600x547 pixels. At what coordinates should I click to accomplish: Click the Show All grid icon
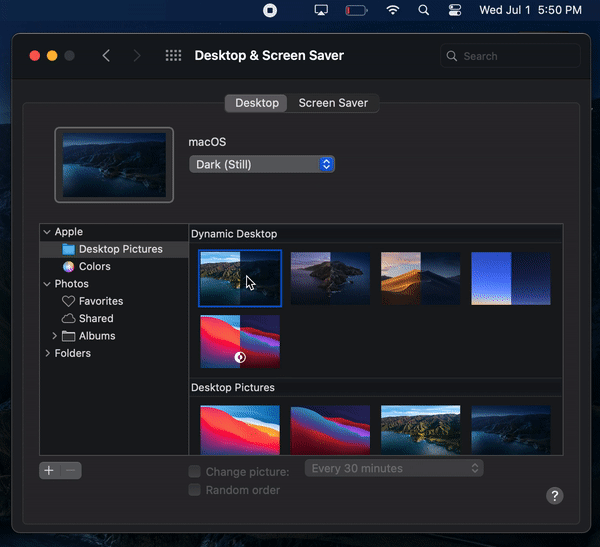(173, 56)
